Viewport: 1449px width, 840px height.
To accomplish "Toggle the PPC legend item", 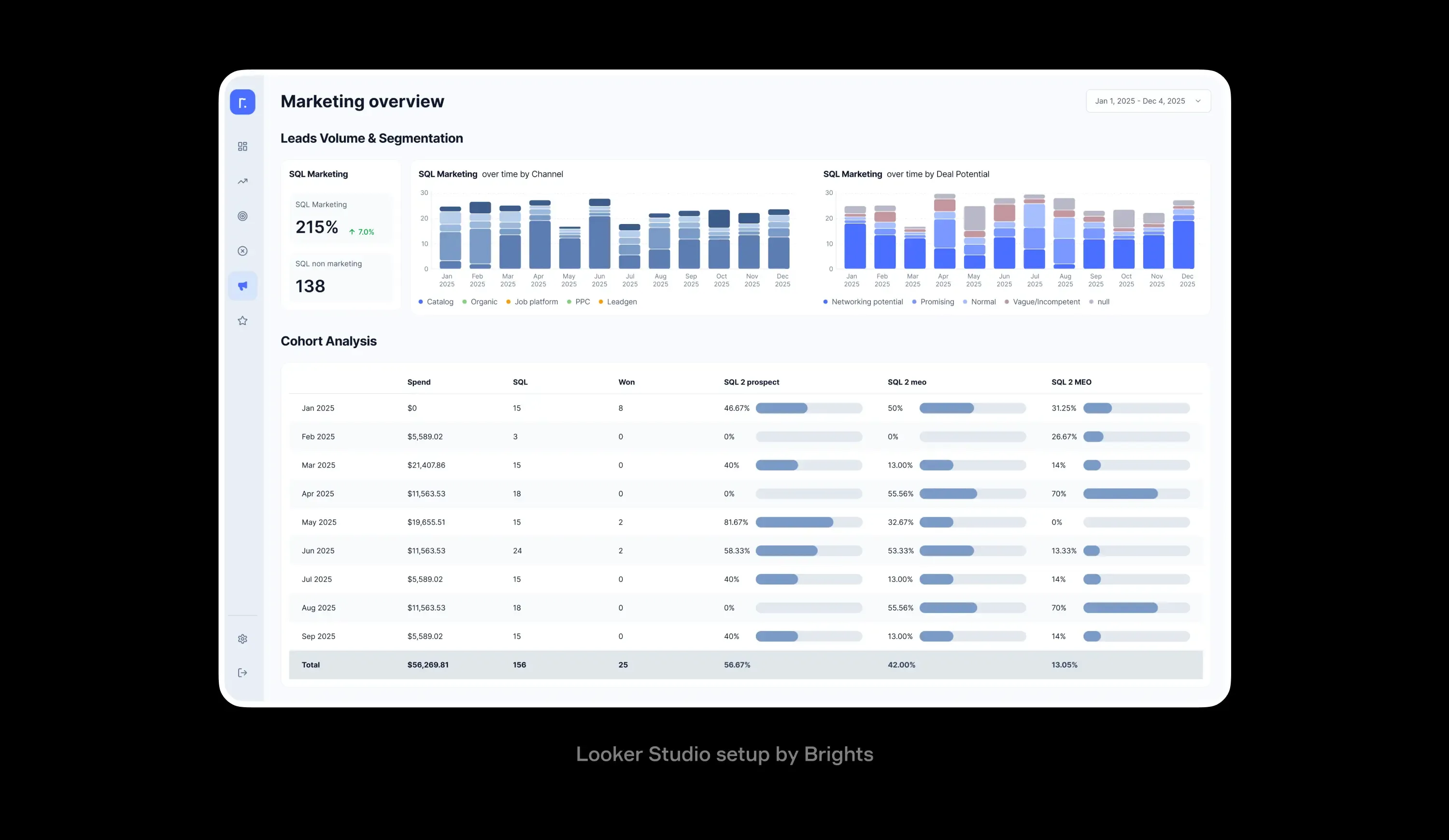I will [579, 302].
